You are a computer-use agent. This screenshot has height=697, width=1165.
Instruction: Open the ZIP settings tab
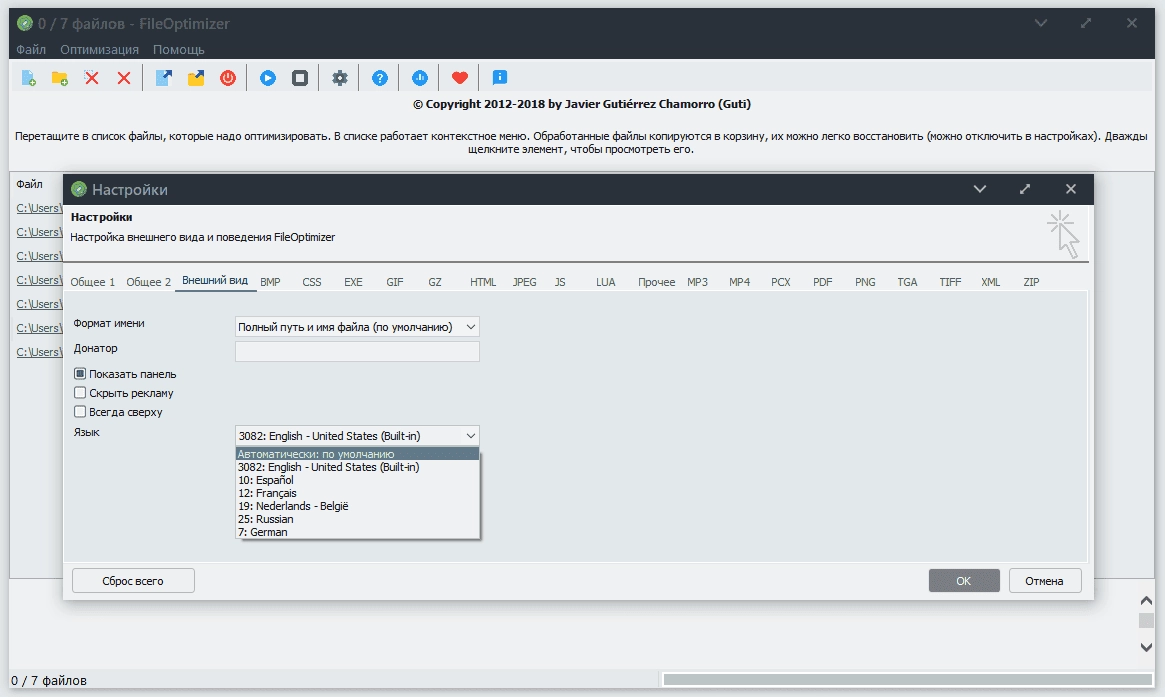click(x=1031, y=282)
